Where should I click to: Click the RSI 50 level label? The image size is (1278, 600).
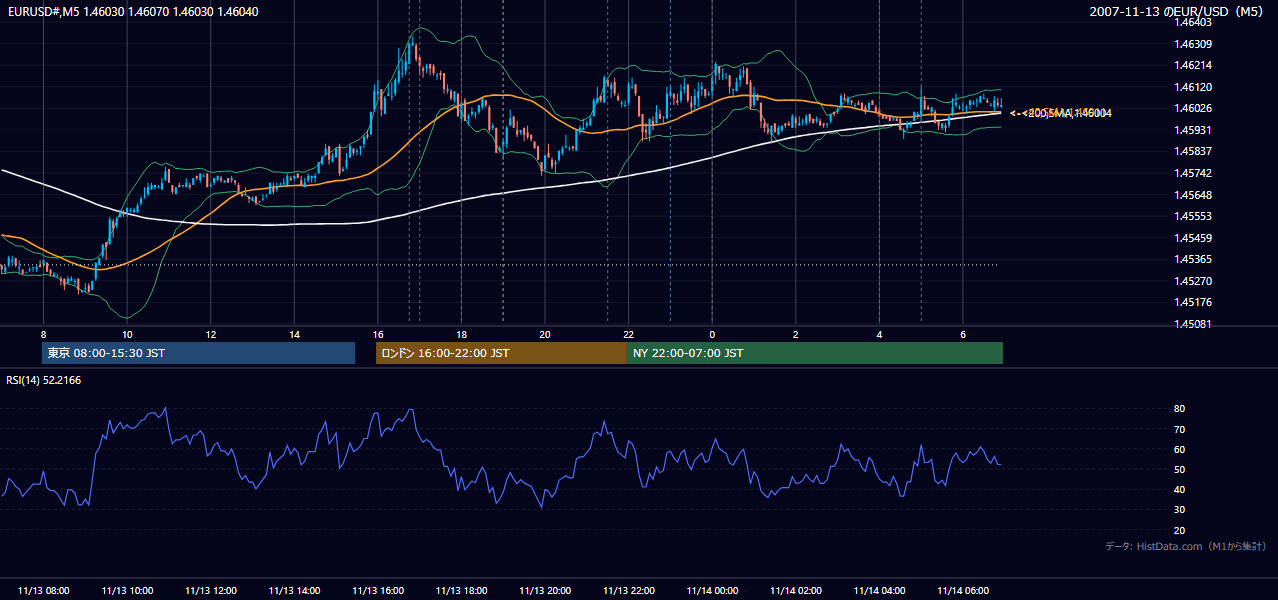[x=1179, y=469]
